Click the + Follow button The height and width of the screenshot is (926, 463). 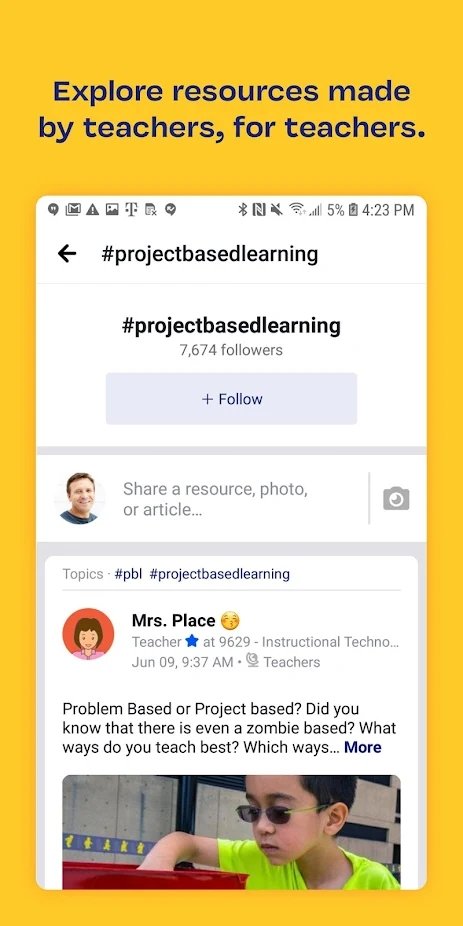point(232,399)
